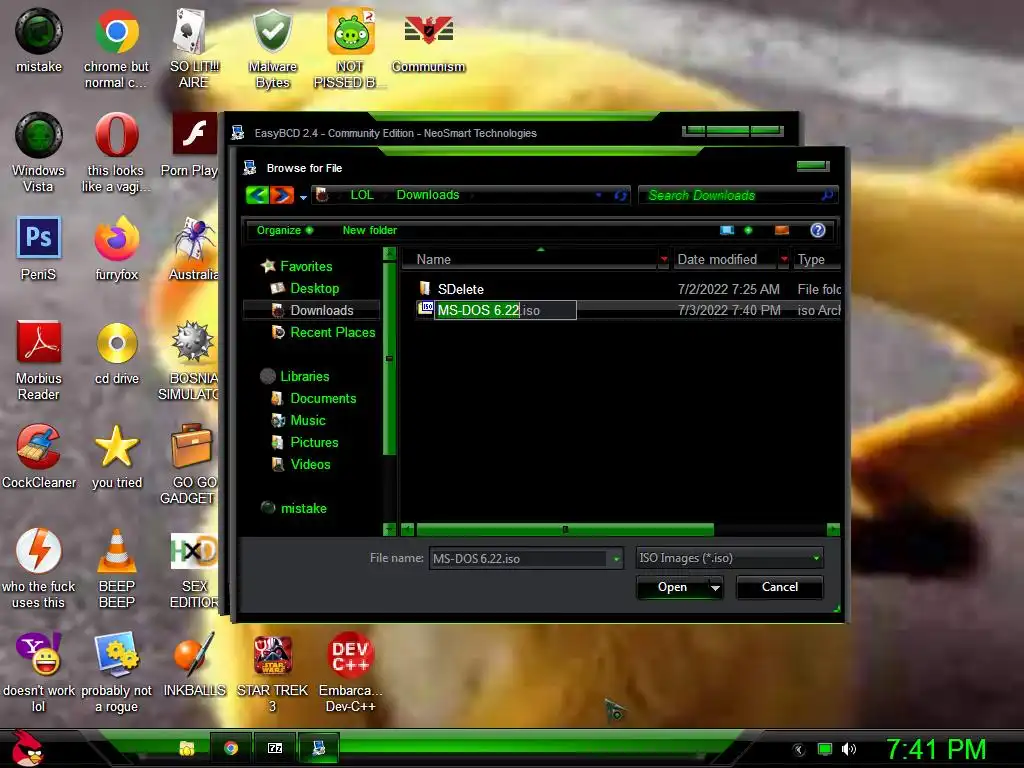Launch the 'INKBALLS' desktop icon
This screenshot has width=1024, height=768.
point(194,664)
